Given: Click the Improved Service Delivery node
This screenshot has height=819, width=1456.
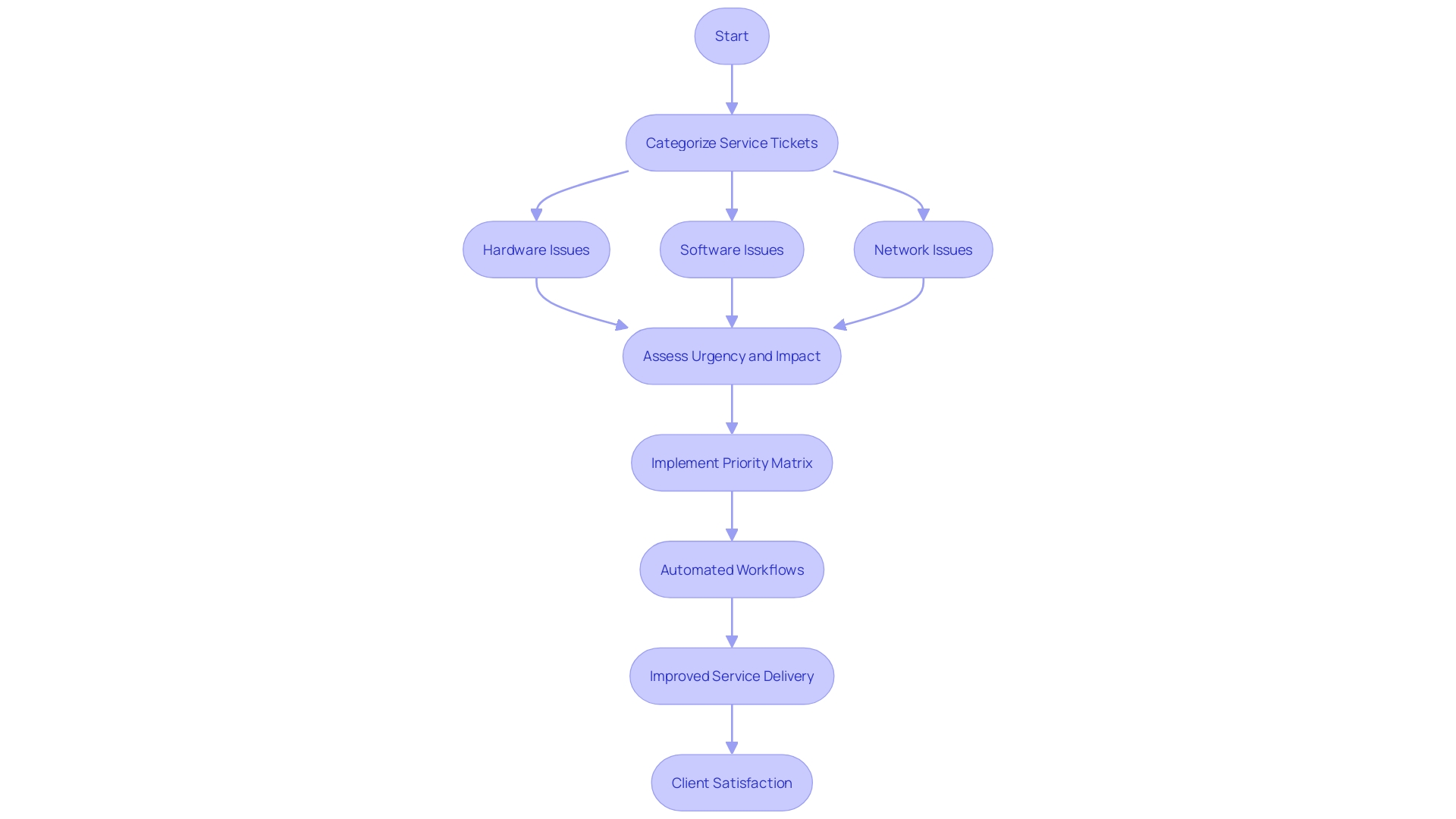Looking at the screenshot, I should coord(732,676).
